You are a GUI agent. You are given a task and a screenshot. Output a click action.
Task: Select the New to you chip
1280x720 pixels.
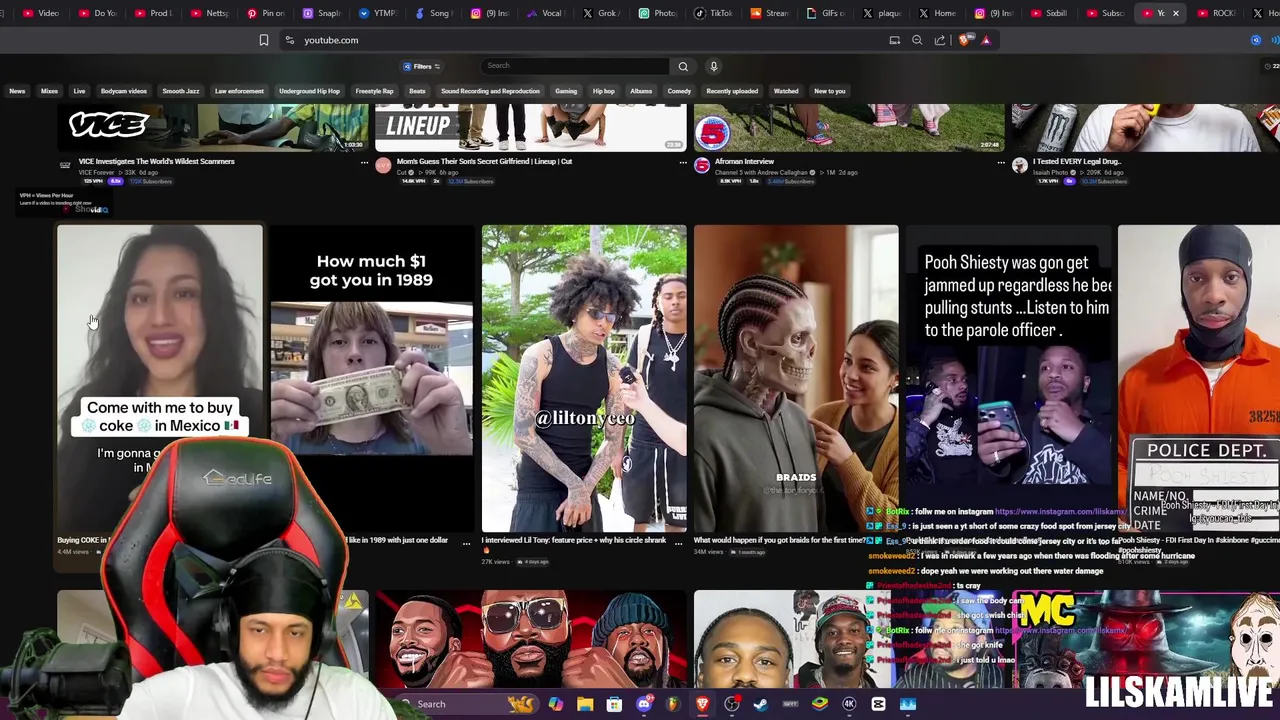[x=830, y=91]
